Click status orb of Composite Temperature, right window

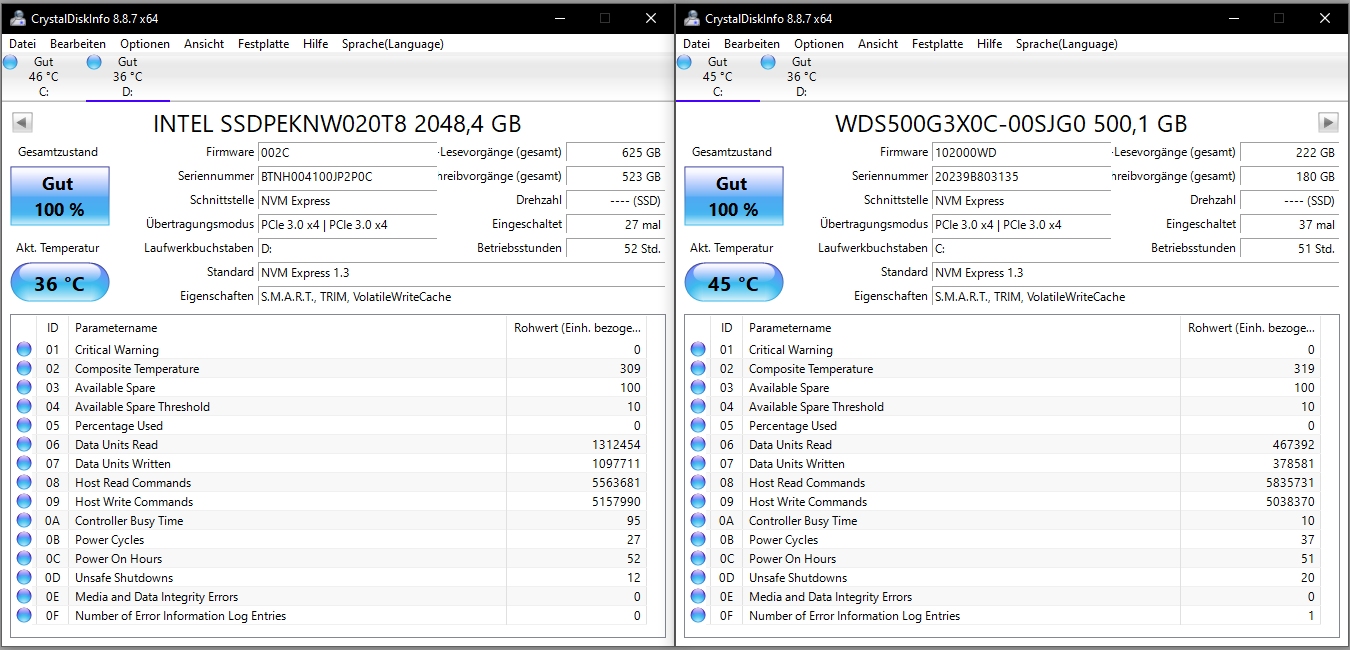pyautogui.click(x=698, y=369)
